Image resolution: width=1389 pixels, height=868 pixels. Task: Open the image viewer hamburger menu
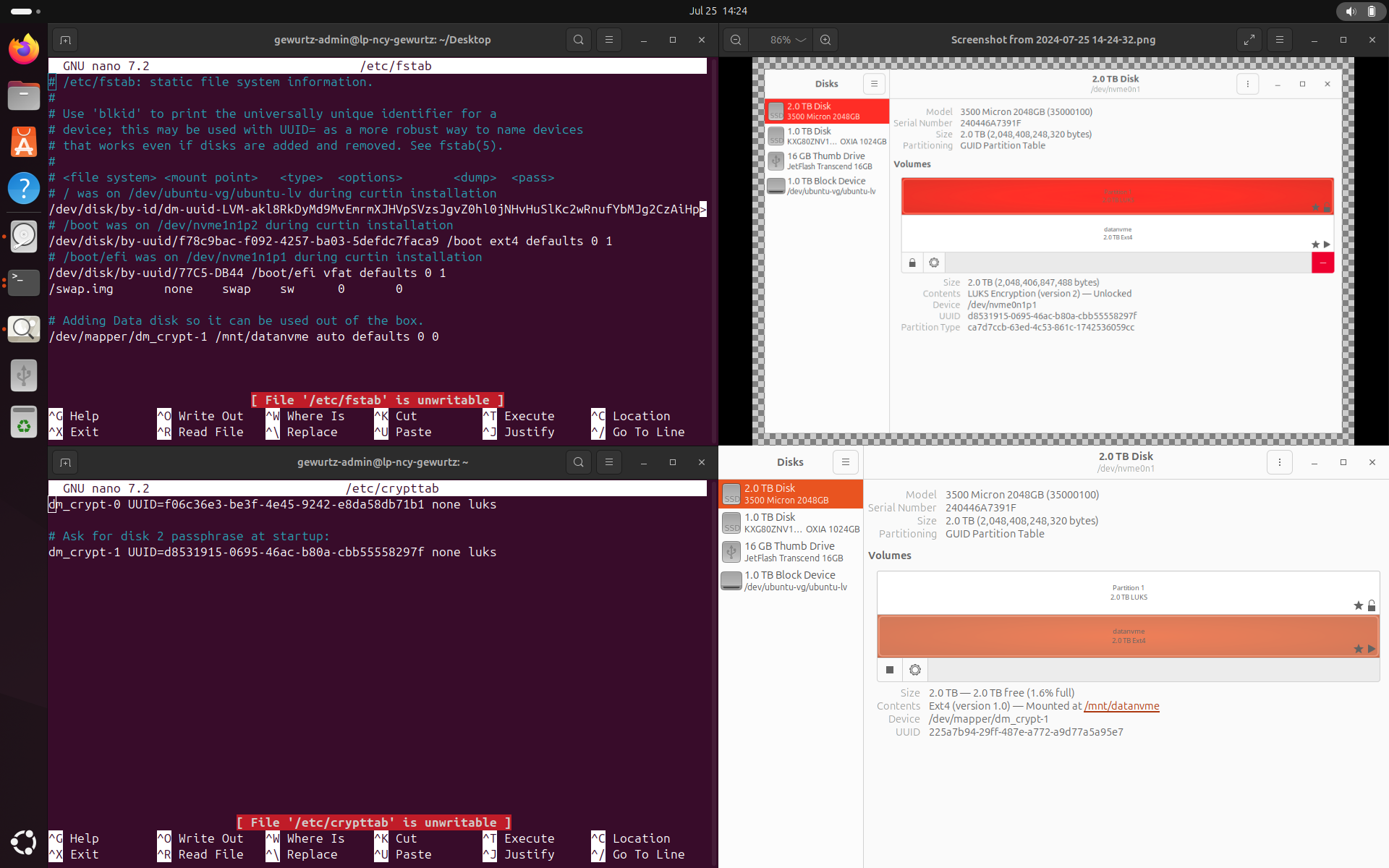(x=1280, y=40)
